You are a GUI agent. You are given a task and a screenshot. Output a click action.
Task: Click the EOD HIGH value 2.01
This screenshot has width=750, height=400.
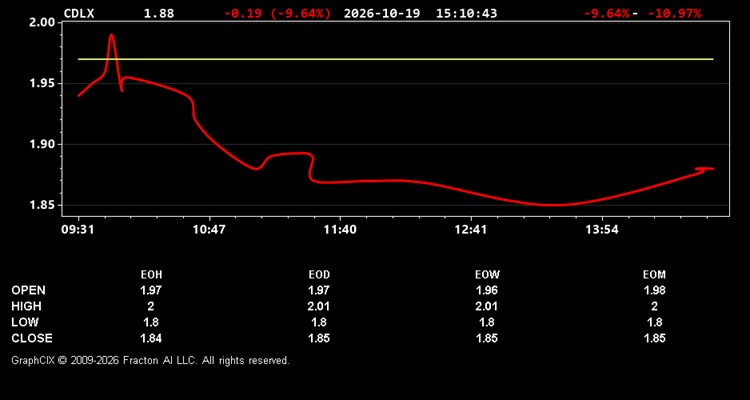coord(319,306)
